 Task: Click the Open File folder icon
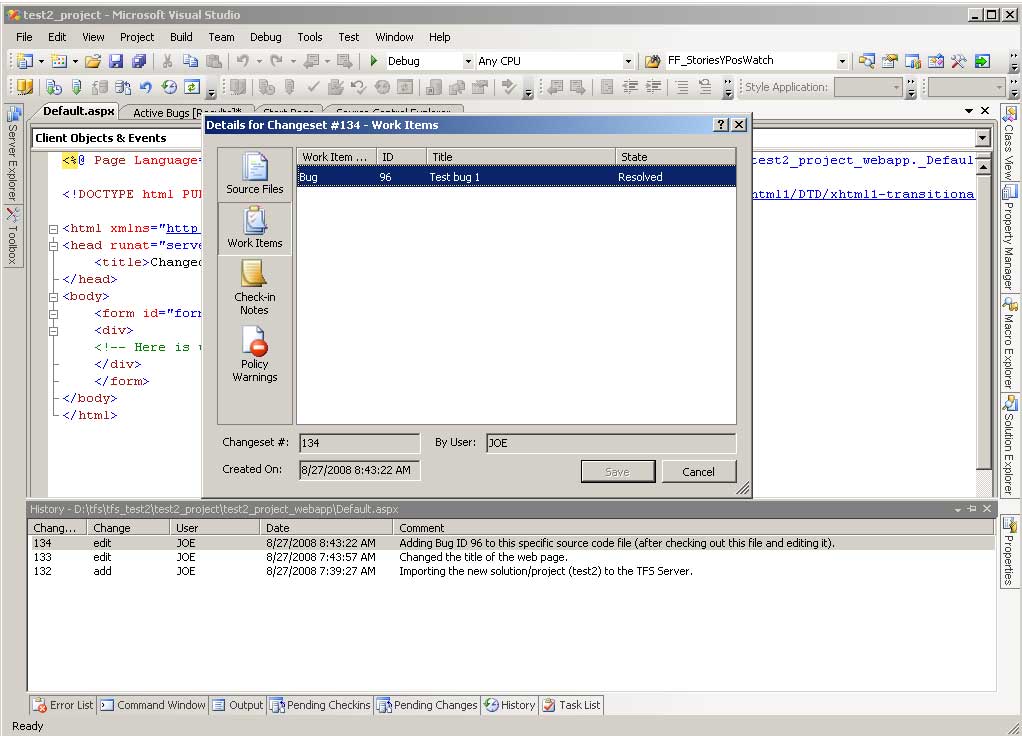pyautogui.click(x=93, y=61)
